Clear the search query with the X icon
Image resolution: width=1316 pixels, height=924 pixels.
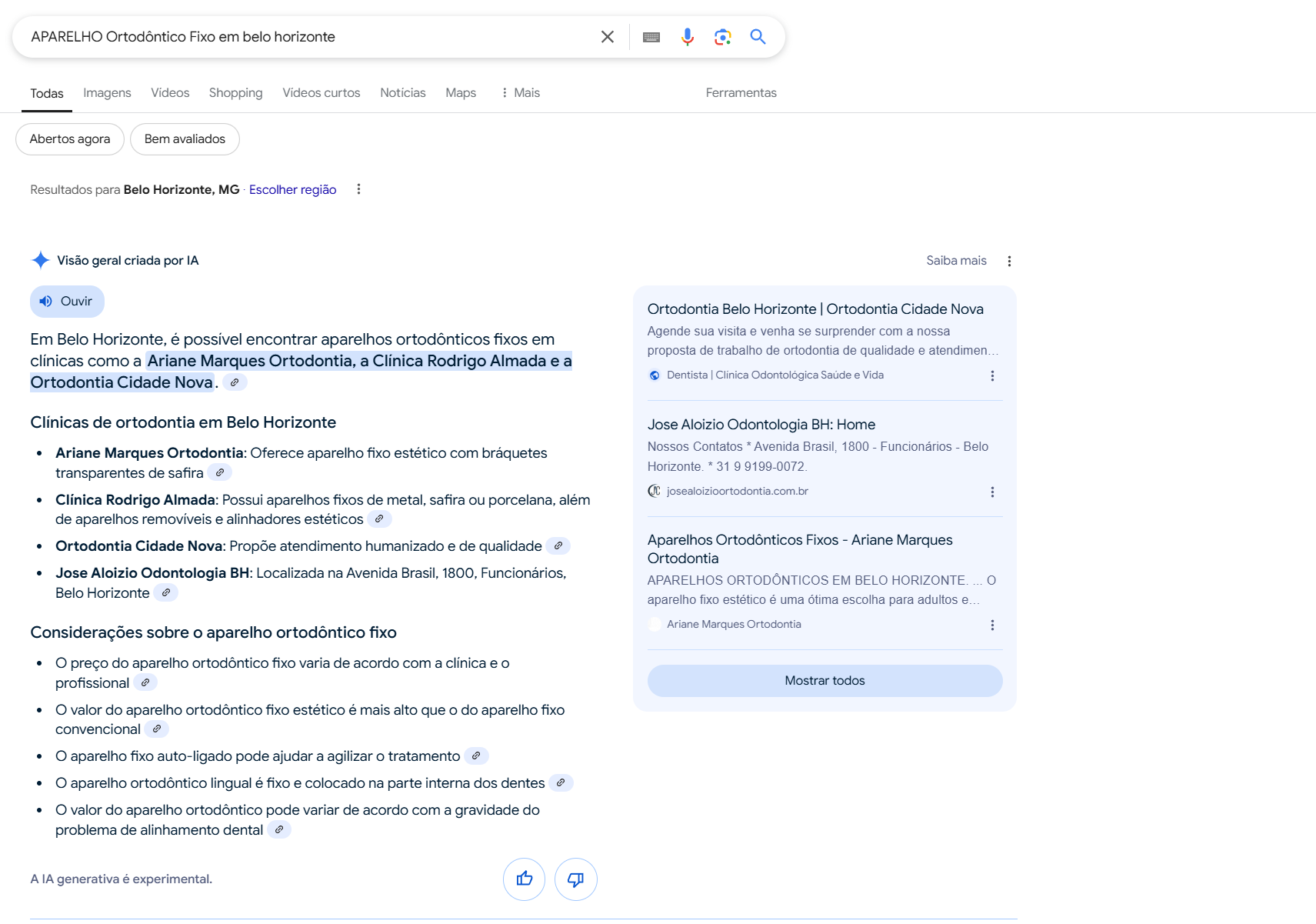(607, 37)
